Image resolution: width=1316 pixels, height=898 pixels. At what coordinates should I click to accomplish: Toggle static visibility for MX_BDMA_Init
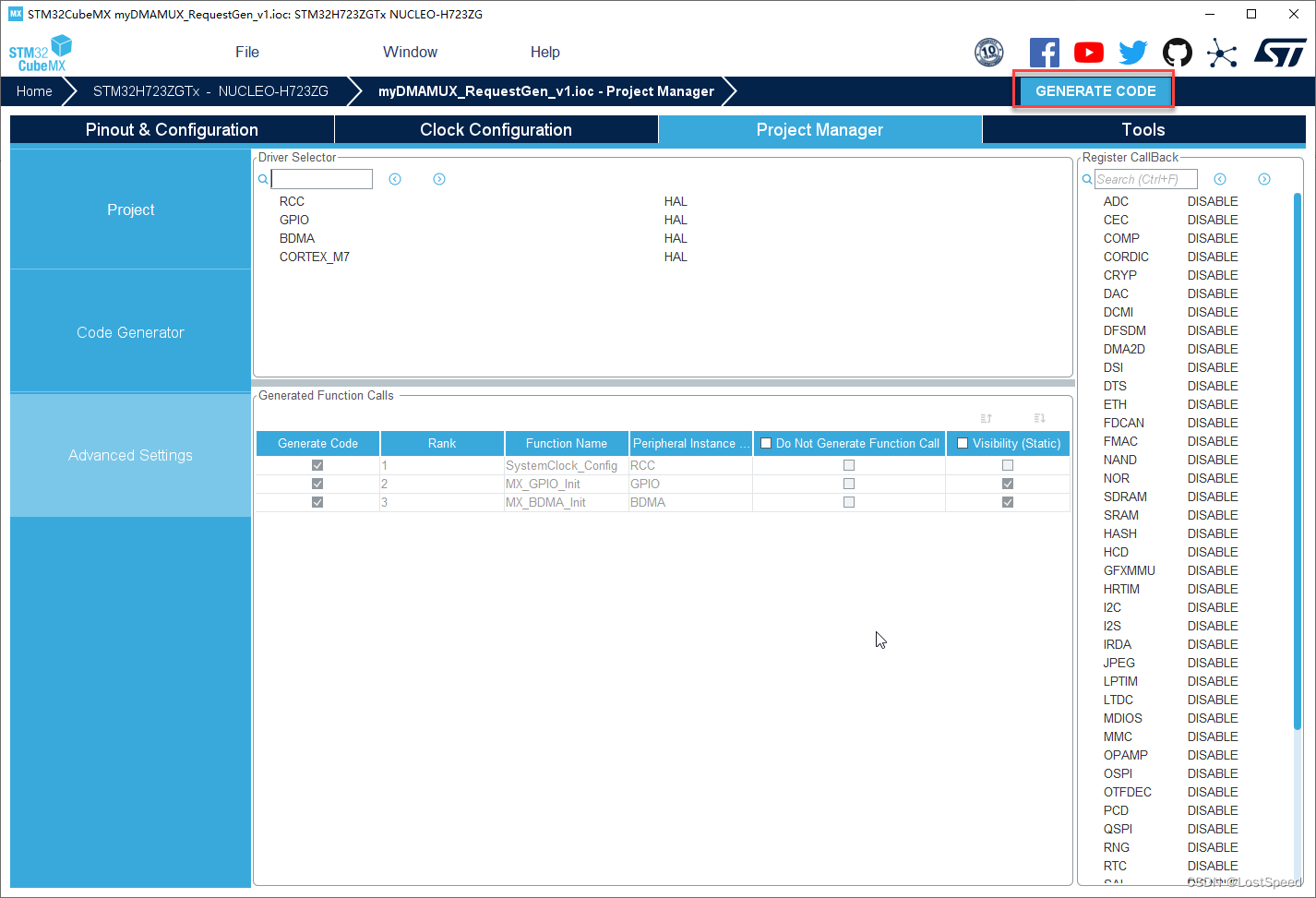pos(1008,502)
